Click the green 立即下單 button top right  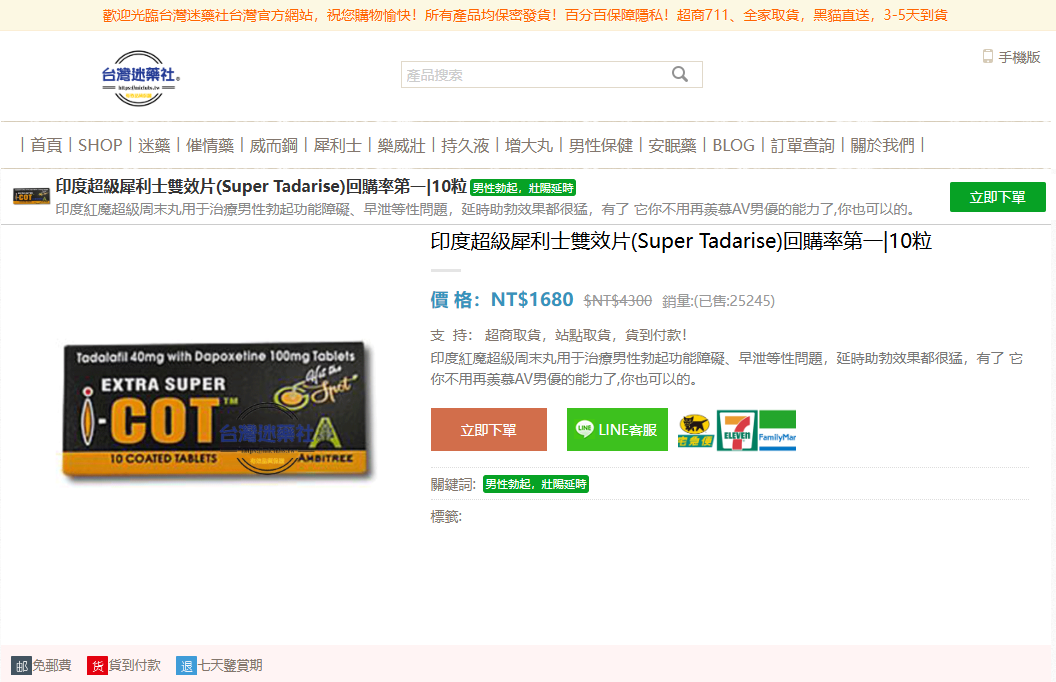(x=997, y=196)
